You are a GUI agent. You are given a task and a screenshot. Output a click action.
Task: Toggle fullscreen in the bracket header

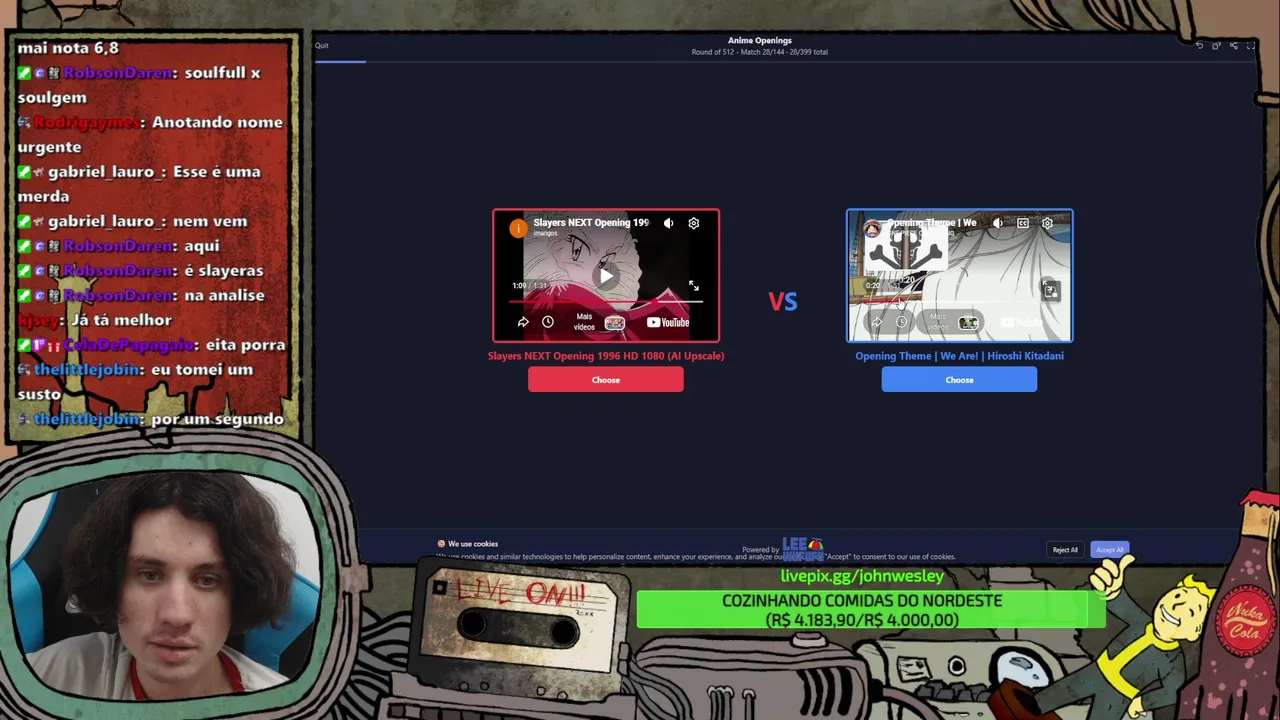click(1250, 45)
